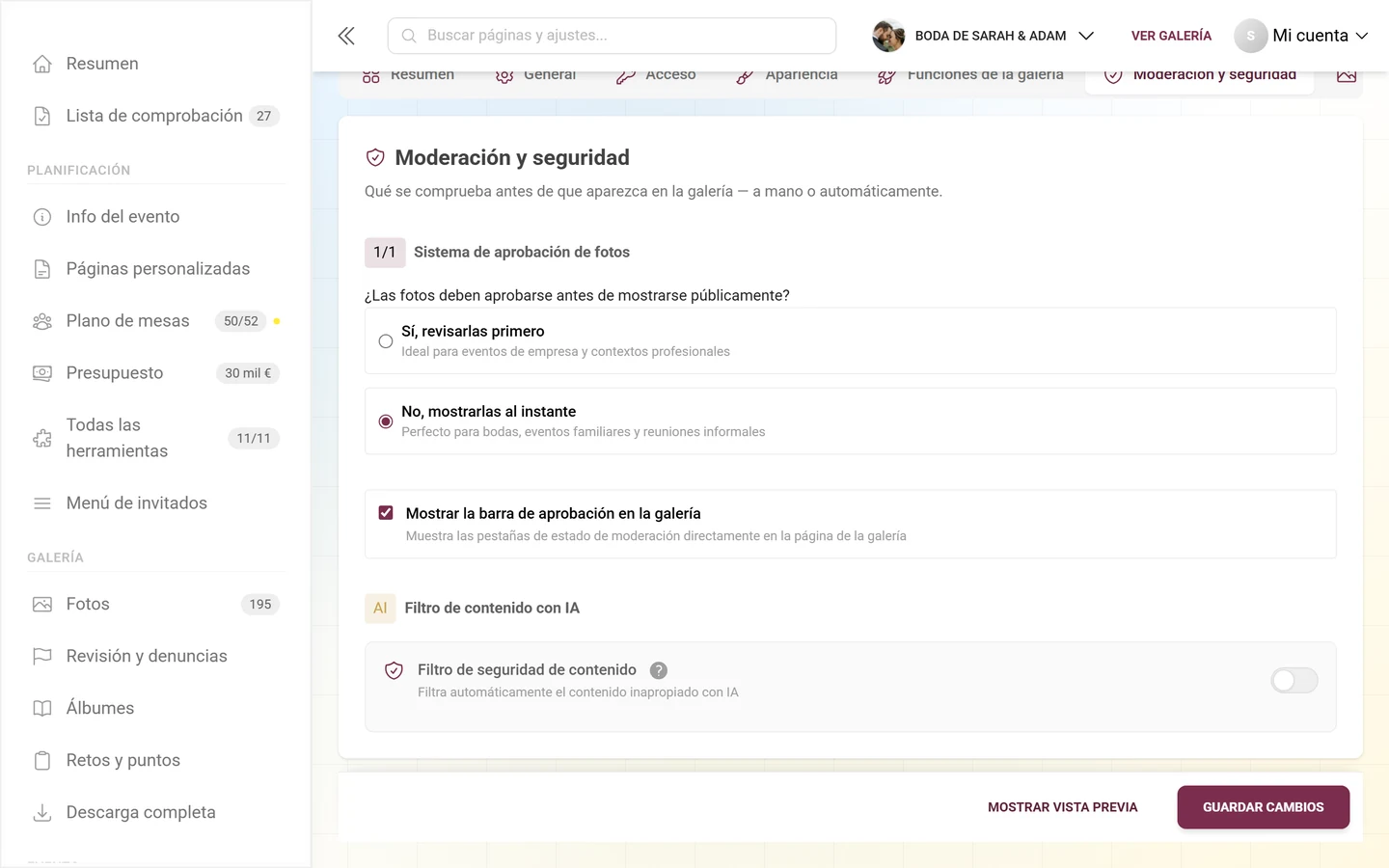Click the Presupuesto money icon

(x=42, y=373)
